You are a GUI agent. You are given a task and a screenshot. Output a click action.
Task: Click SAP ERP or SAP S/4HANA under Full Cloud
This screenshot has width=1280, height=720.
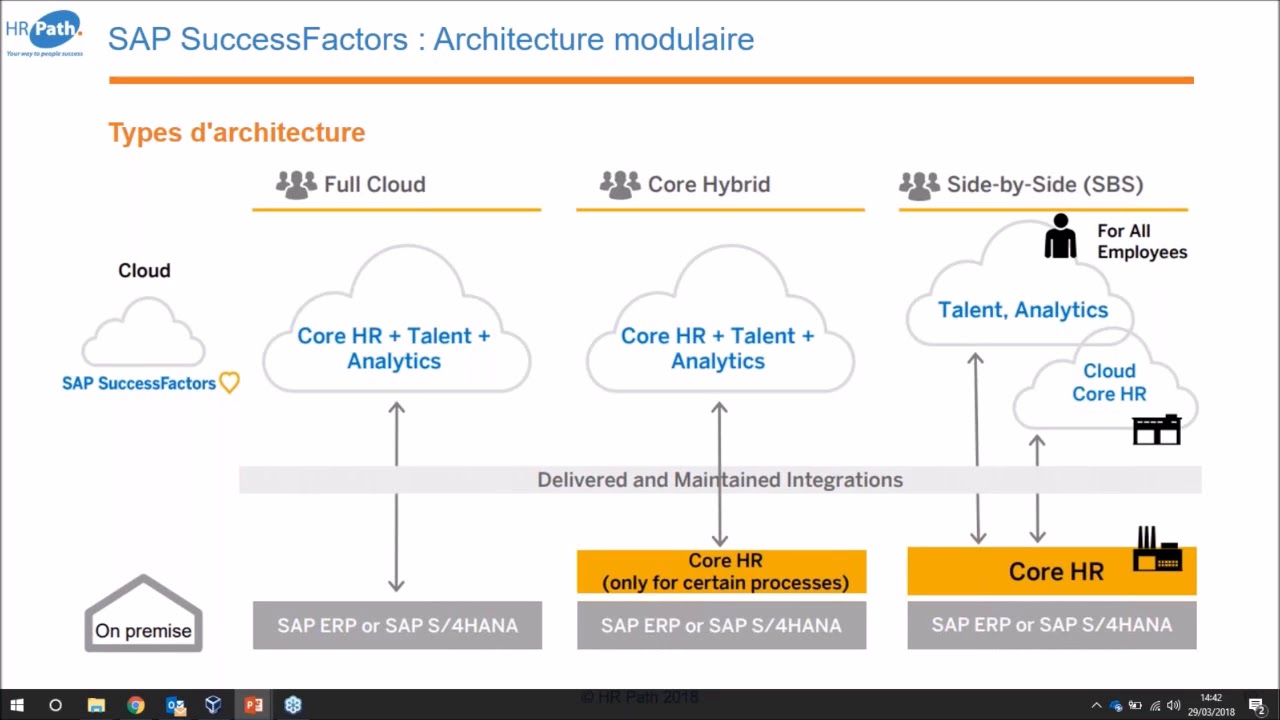(397, 625)
